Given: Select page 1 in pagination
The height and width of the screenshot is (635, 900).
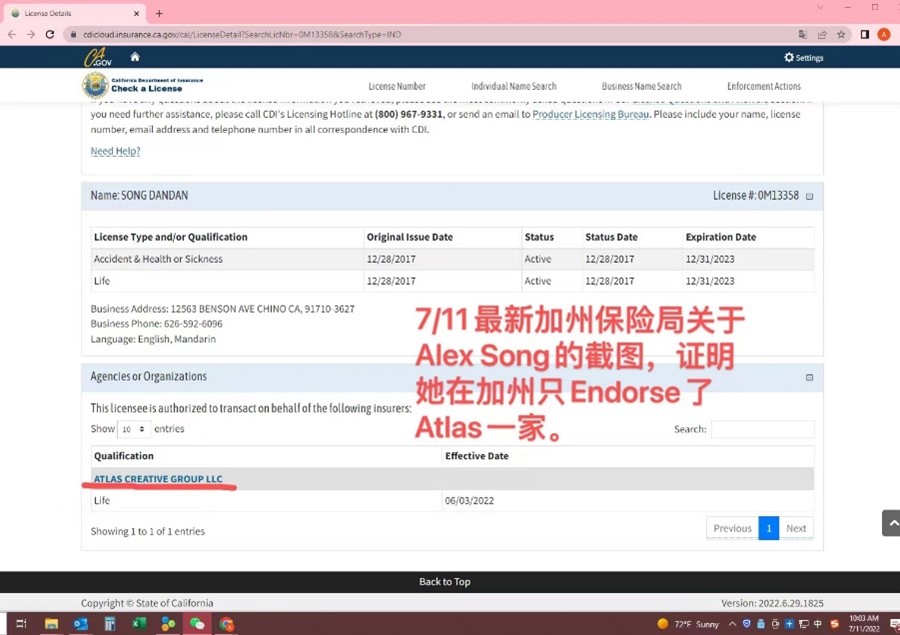Looking at the screenshot, I should point(769,528).
